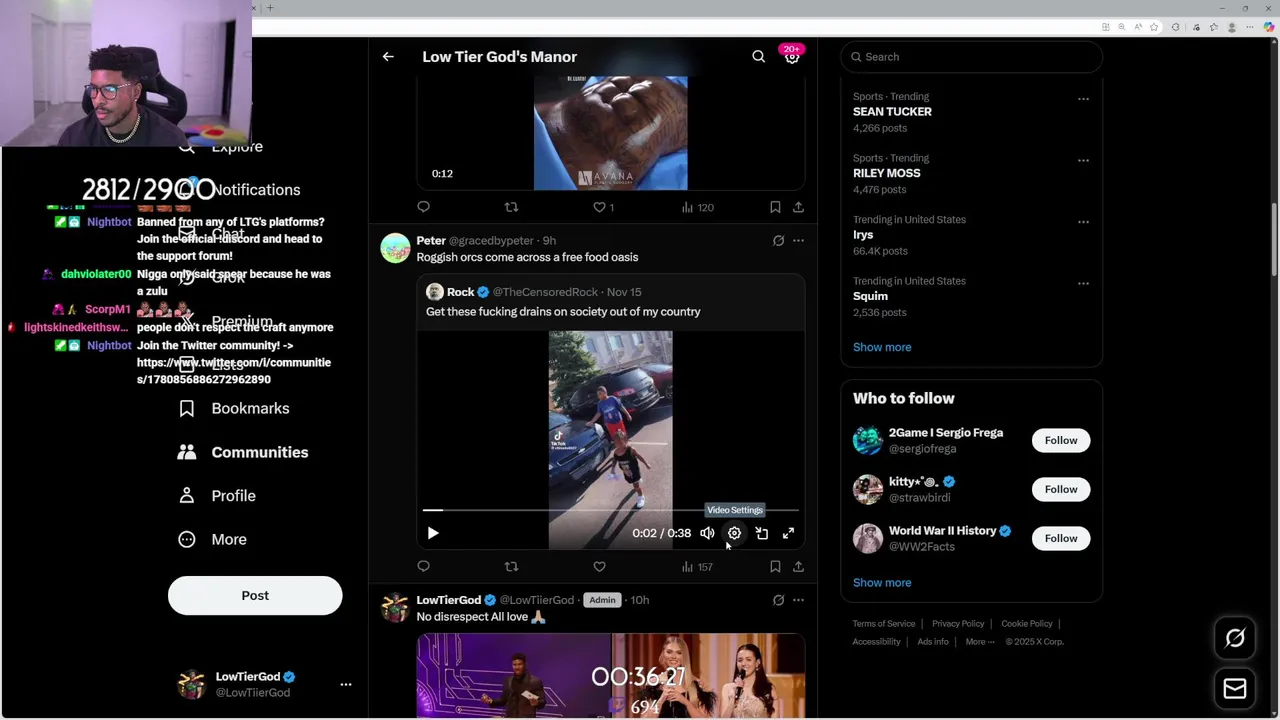
Task: Reply to Peter's Roggish orcs post
Action: point(423,567)
